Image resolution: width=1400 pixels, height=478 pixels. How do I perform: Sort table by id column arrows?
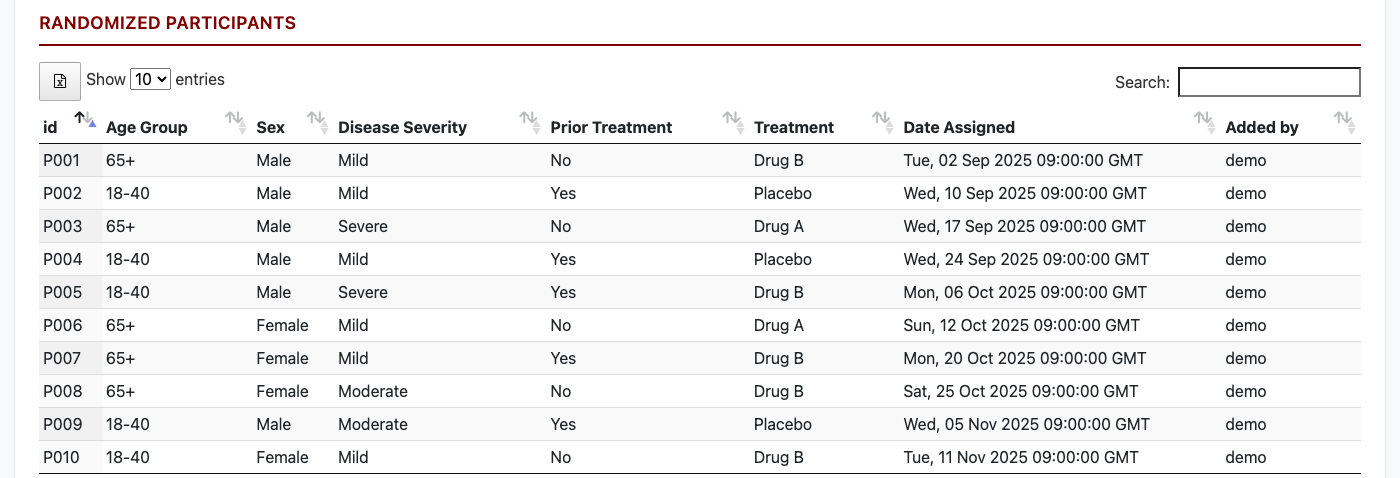(85, 121)
